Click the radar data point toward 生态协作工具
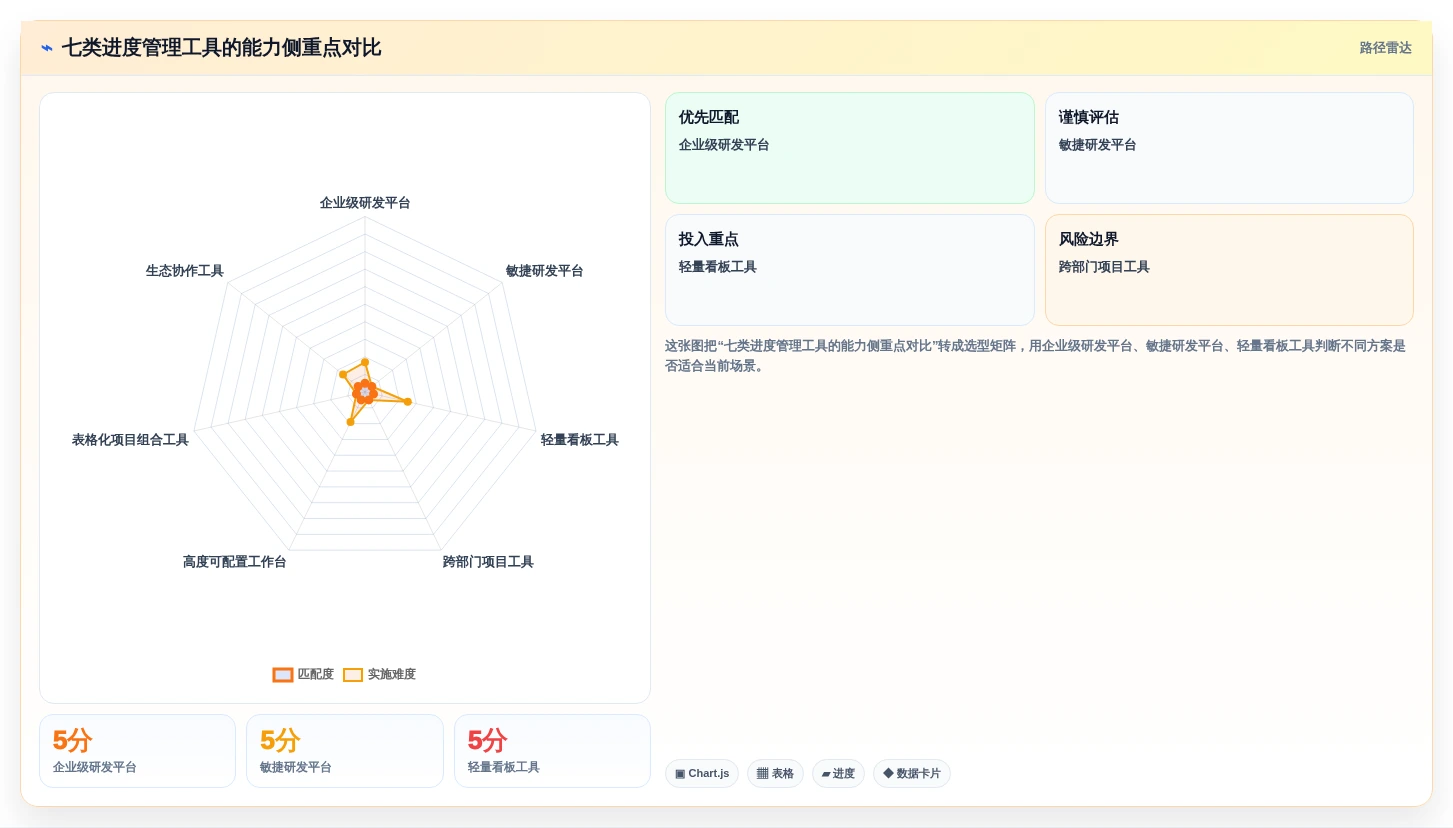 pyautogui.click(x=343, y=374)
